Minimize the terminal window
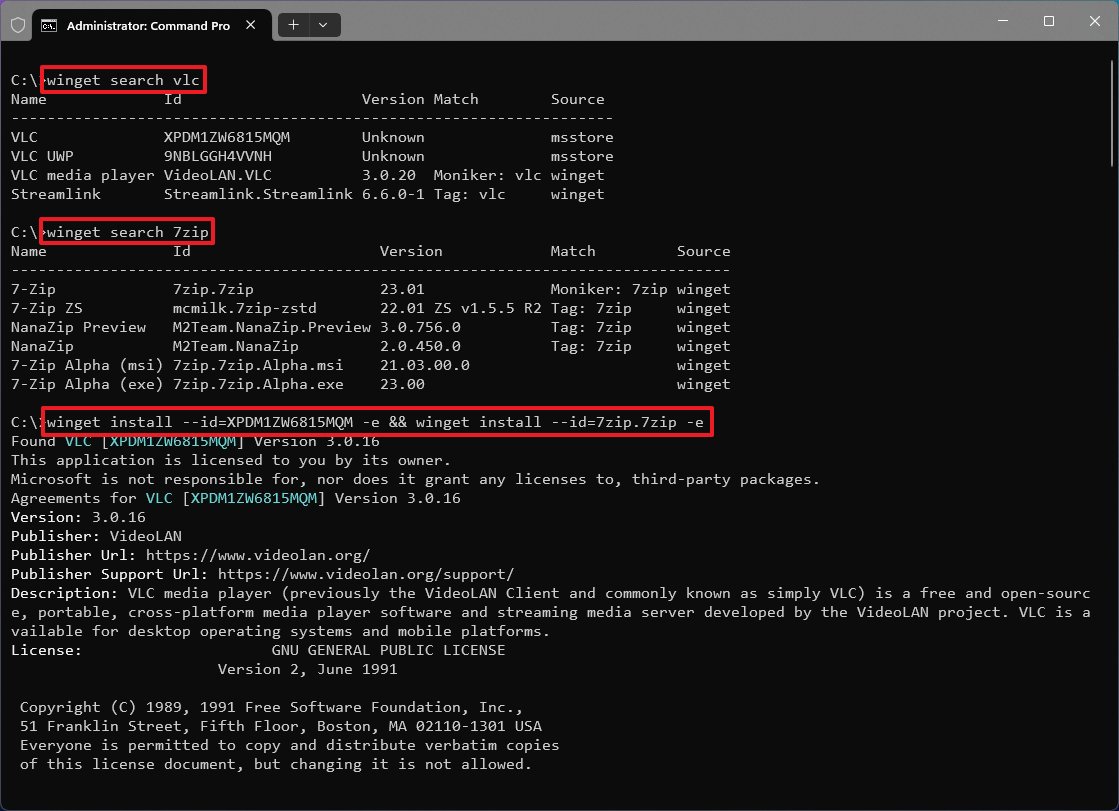Viewport: 1119px width, 811px height. [x=1003, y=21]
